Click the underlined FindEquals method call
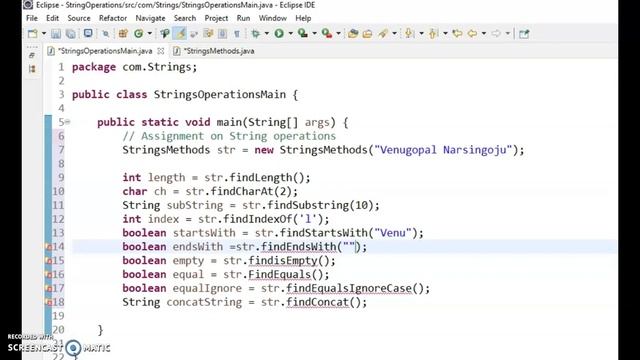 (280, 274)
